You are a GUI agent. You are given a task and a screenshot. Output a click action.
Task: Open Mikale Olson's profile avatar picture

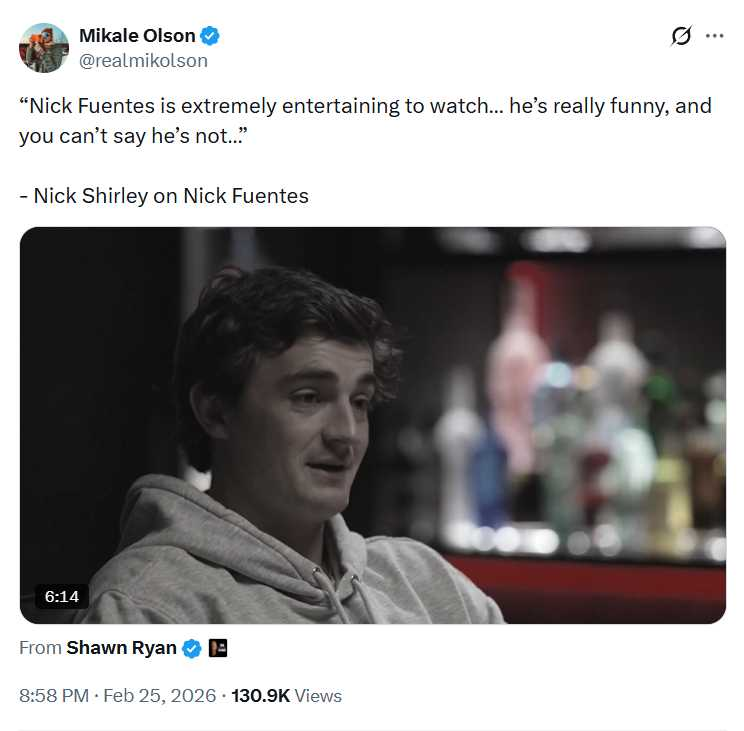click(44, 48)
